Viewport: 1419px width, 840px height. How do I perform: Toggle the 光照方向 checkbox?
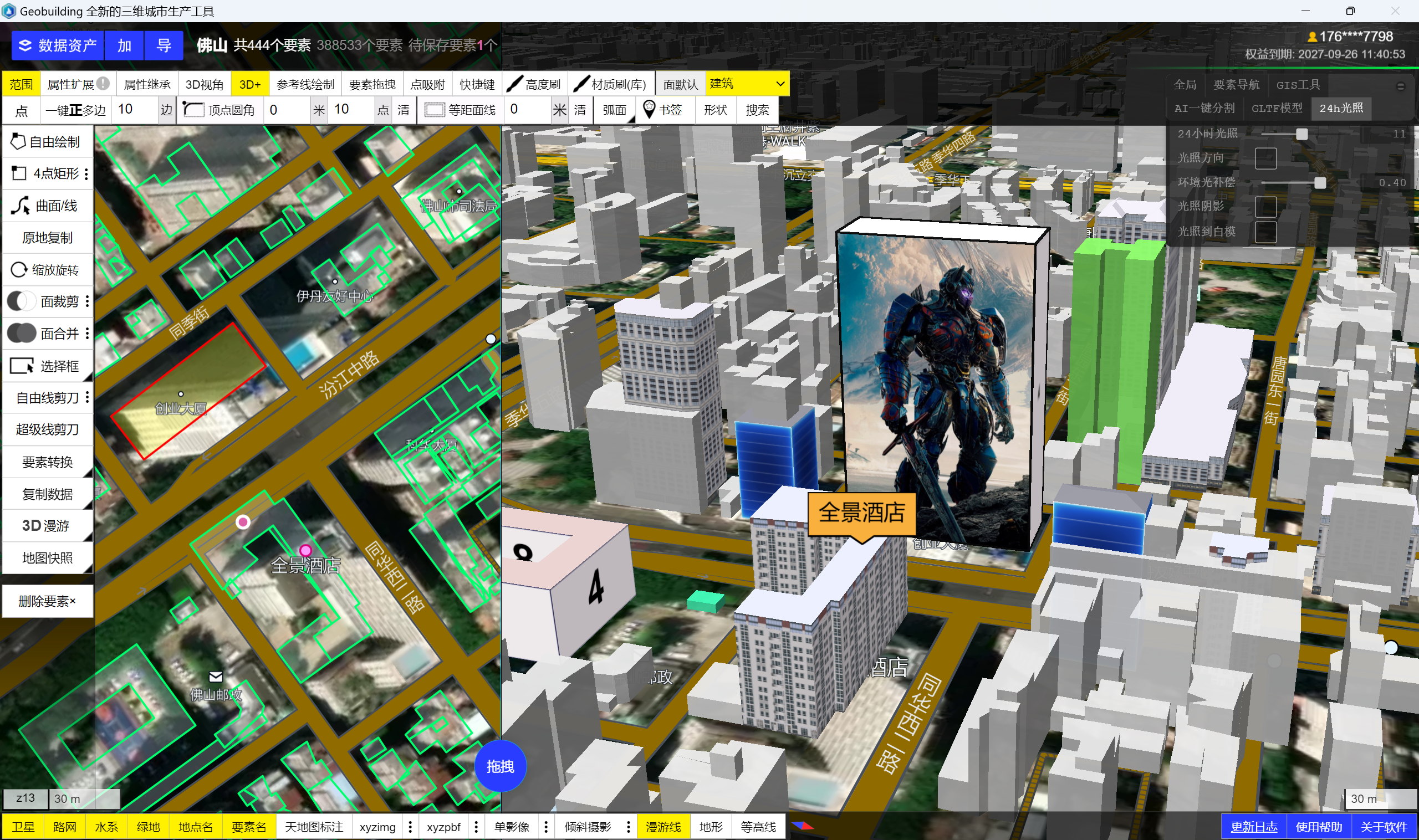(1265, 158)
